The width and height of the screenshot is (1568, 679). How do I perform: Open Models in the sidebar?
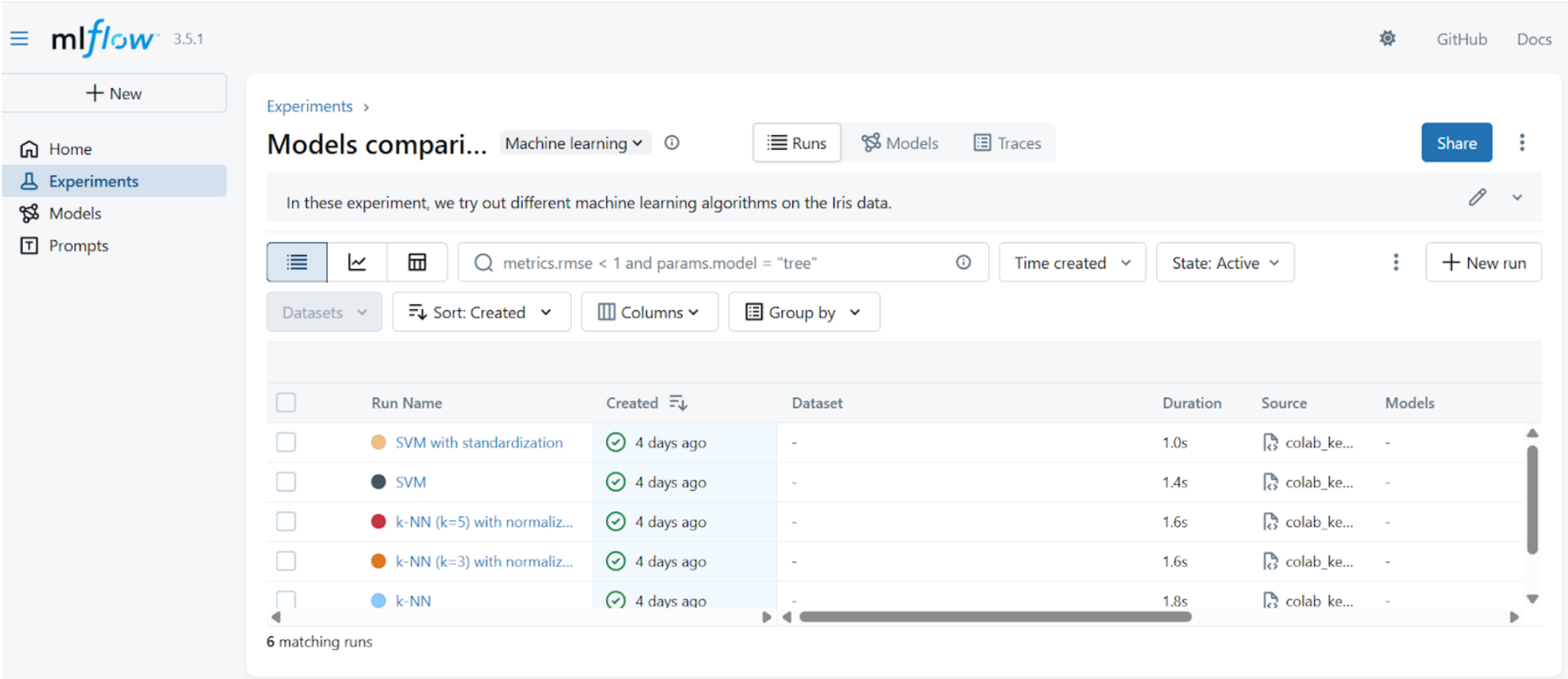[x=115, y=213]
